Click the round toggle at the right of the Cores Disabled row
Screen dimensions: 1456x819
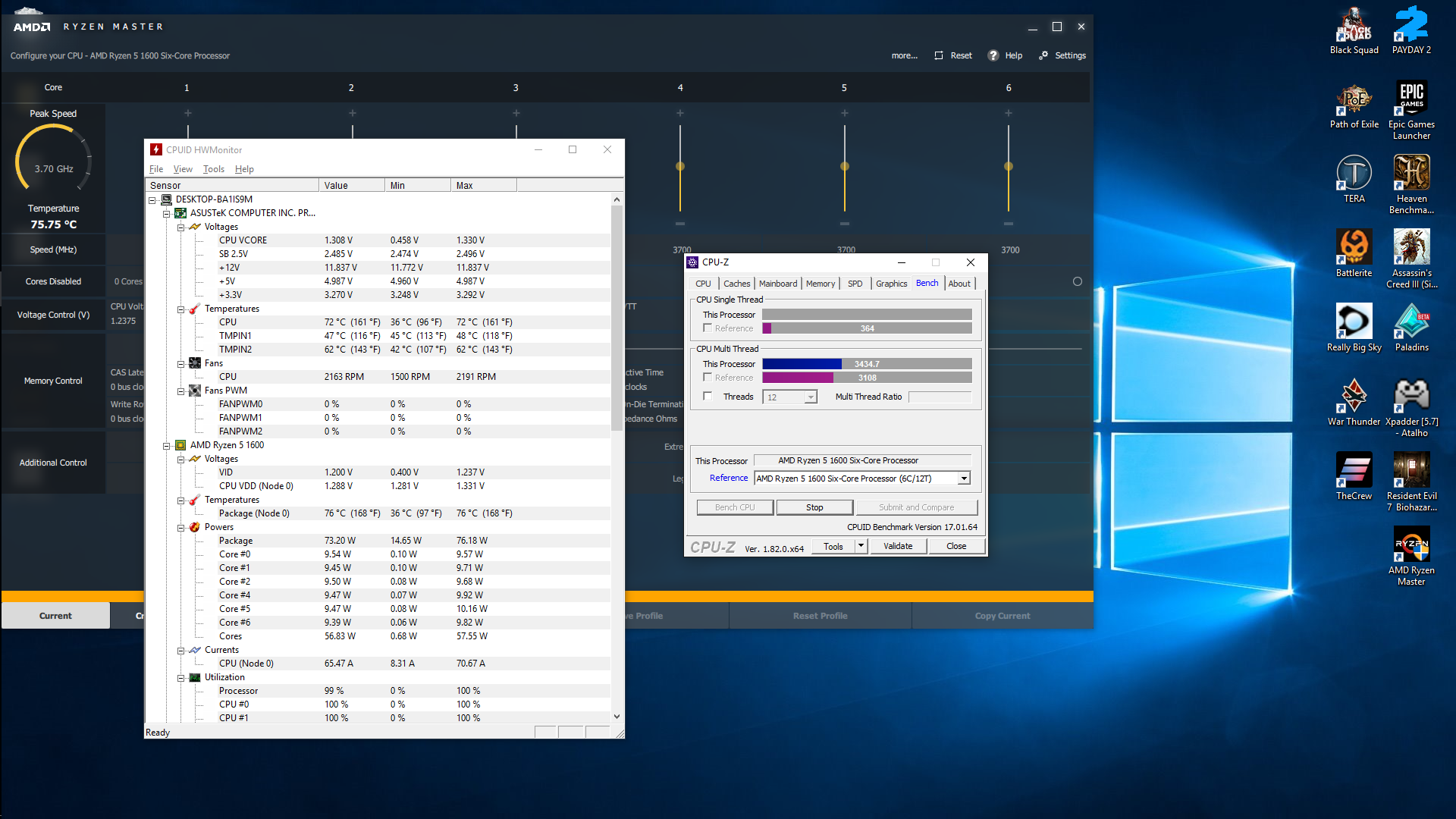[1078, 281]
